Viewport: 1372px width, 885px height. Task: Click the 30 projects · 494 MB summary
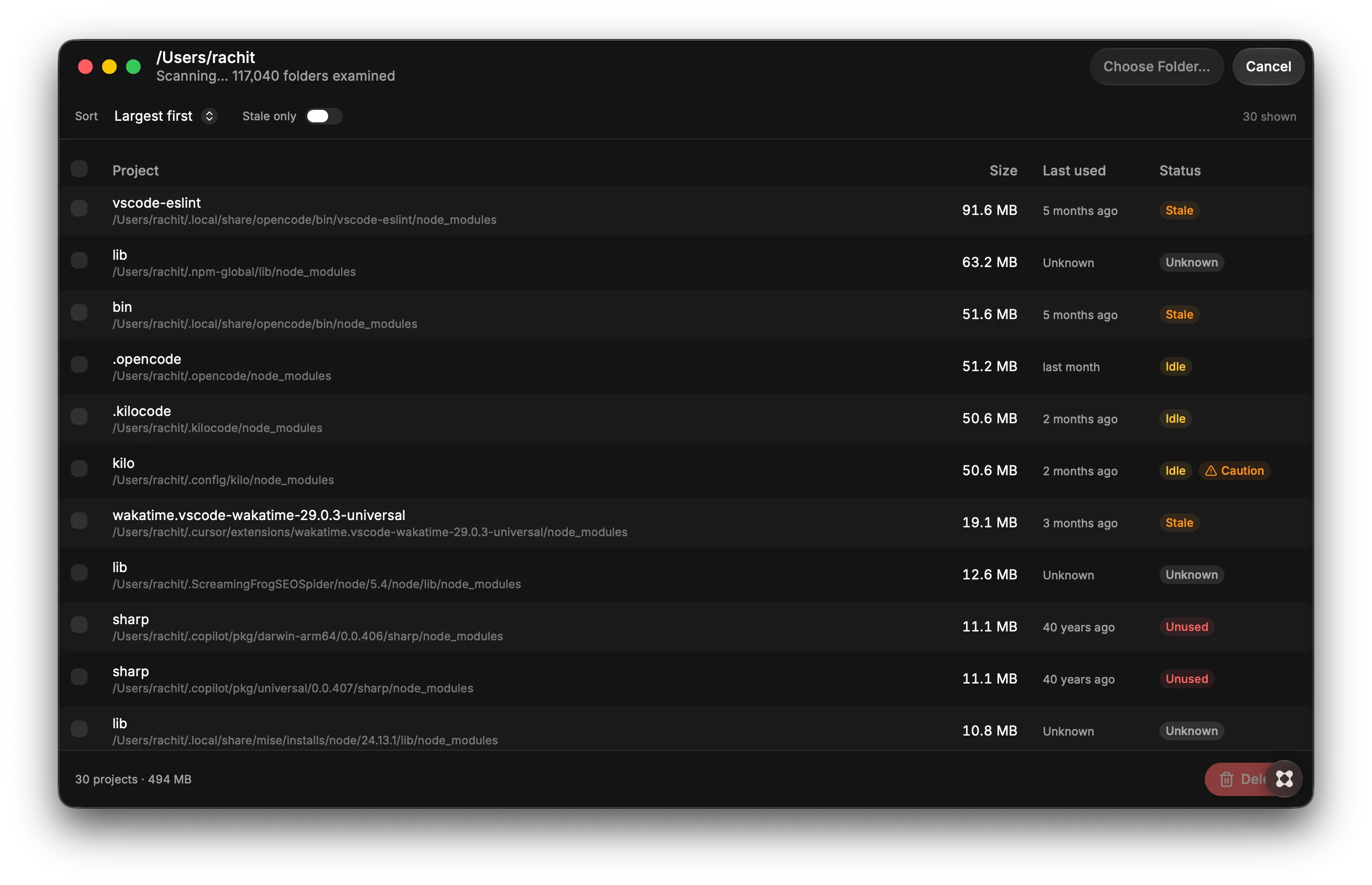(133, 779)
